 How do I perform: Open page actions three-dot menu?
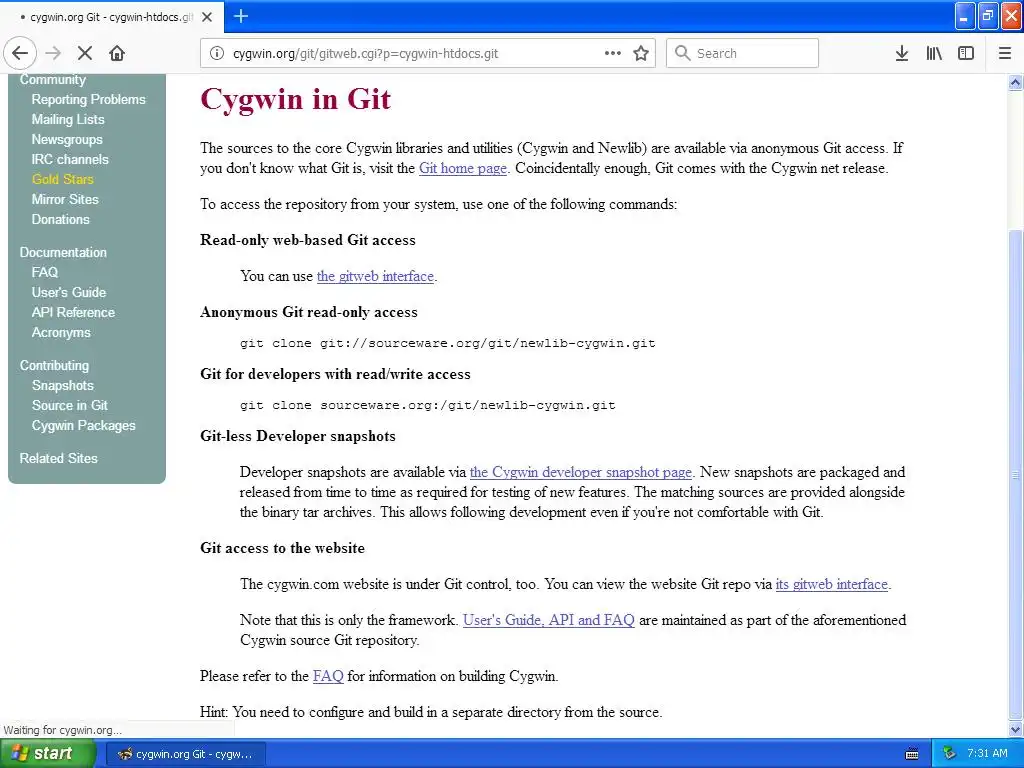coord(613,53)
